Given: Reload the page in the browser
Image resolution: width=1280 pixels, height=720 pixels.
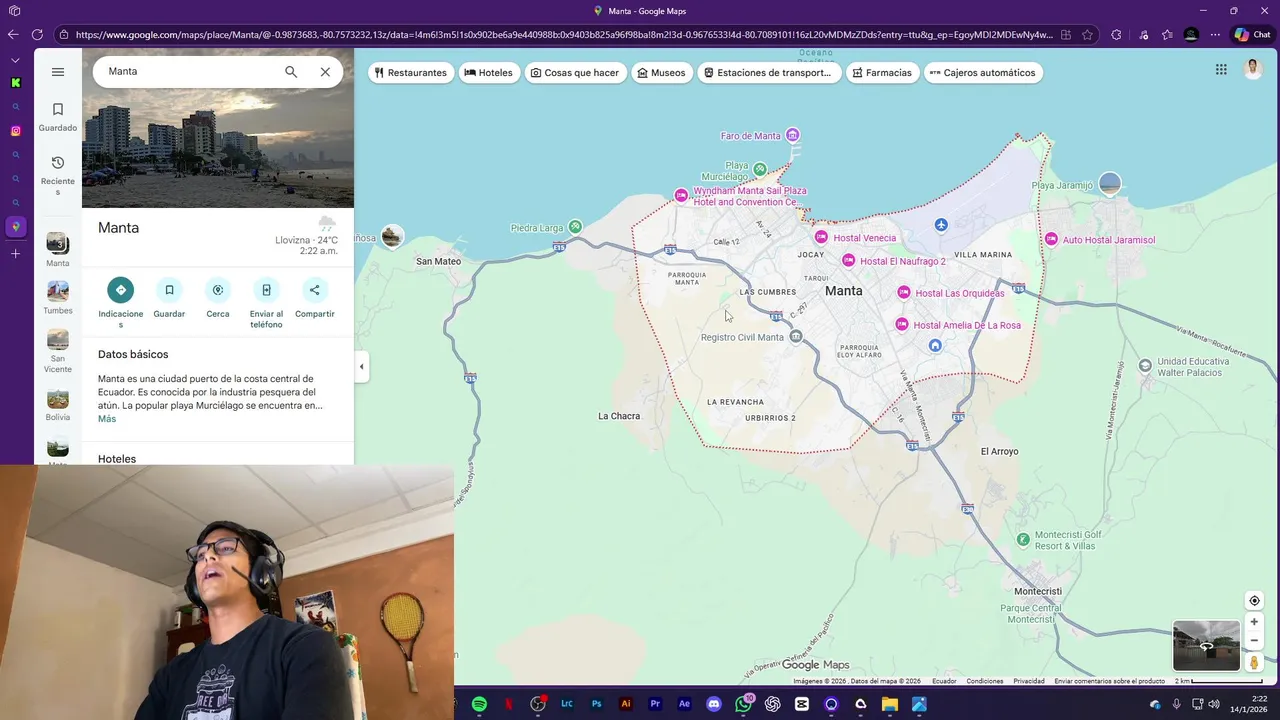Looking at the screenshot, I should point(37,34).
